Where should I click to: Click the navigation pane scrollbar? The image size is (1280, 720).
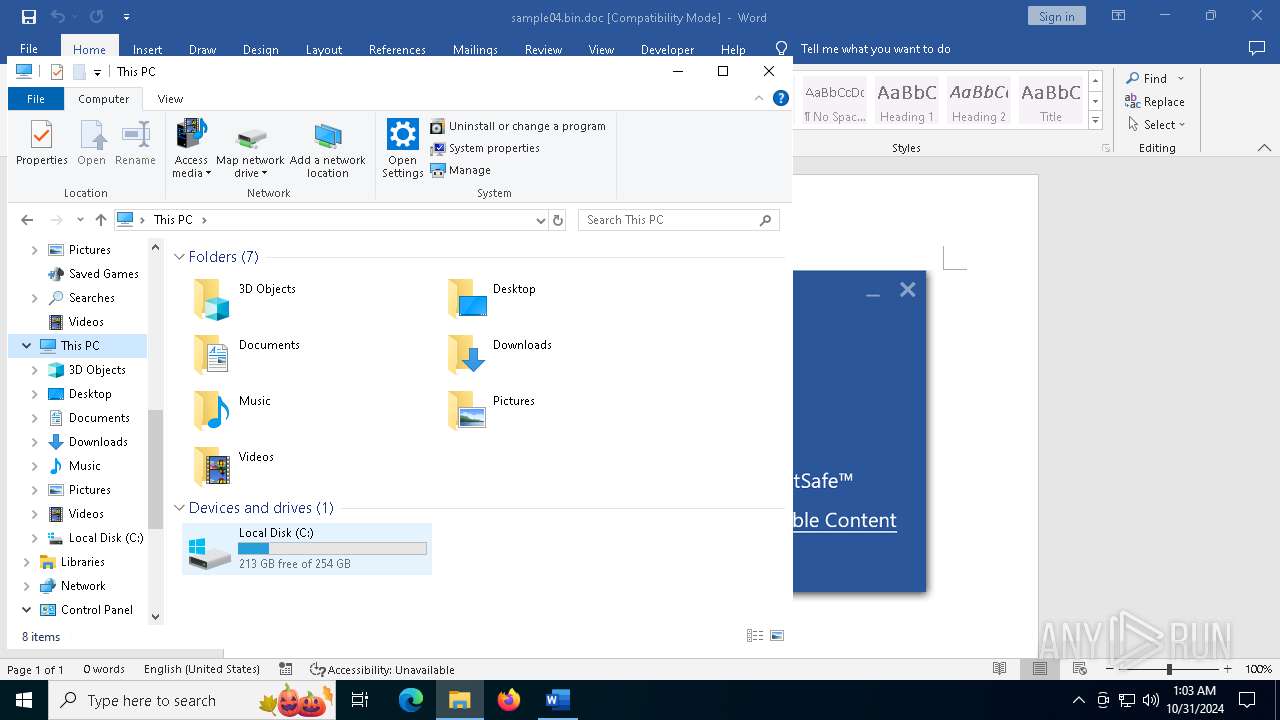click(x=155, y=468)
